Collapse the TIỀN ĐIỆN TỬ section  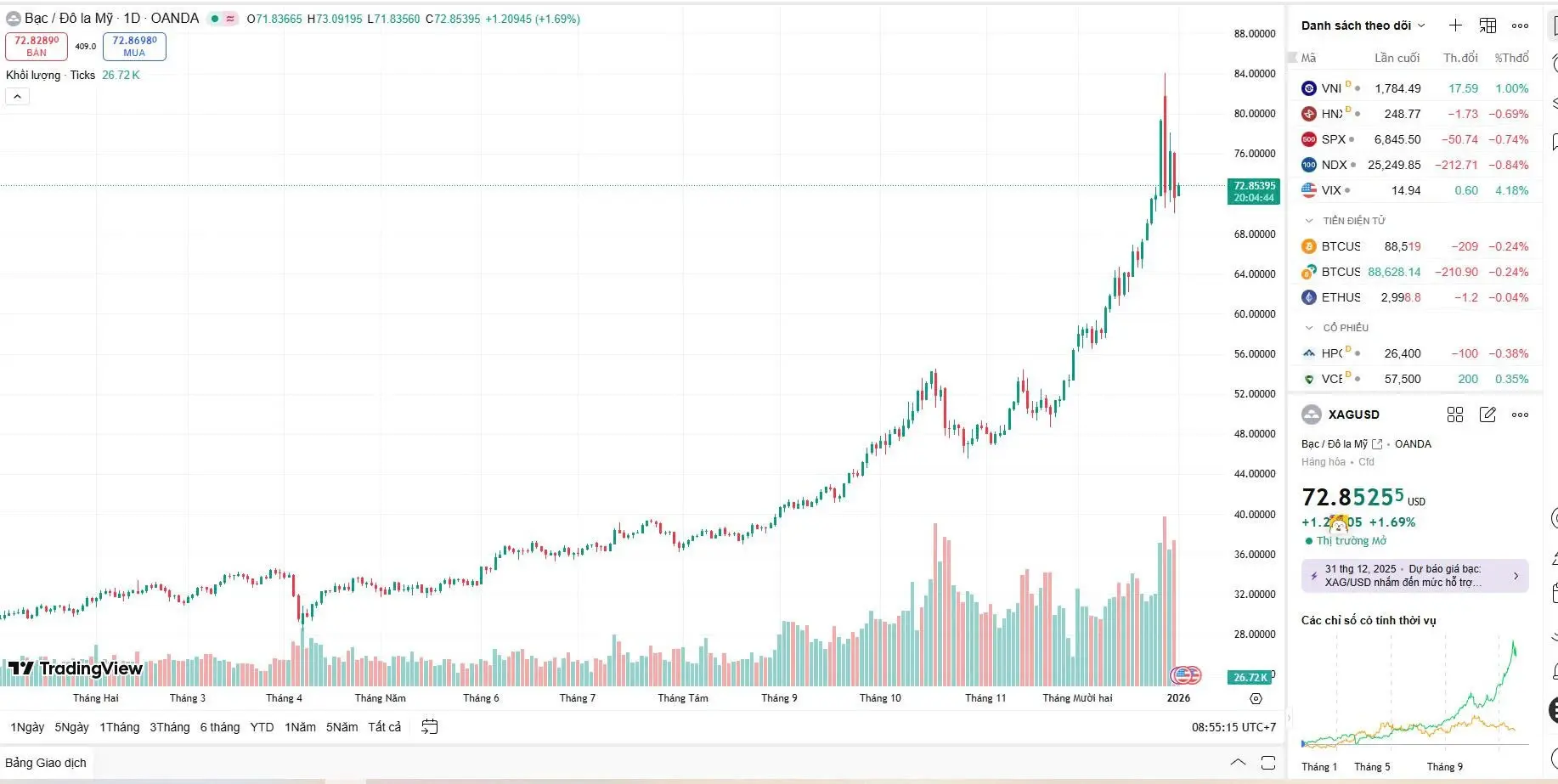[1308, 220]
